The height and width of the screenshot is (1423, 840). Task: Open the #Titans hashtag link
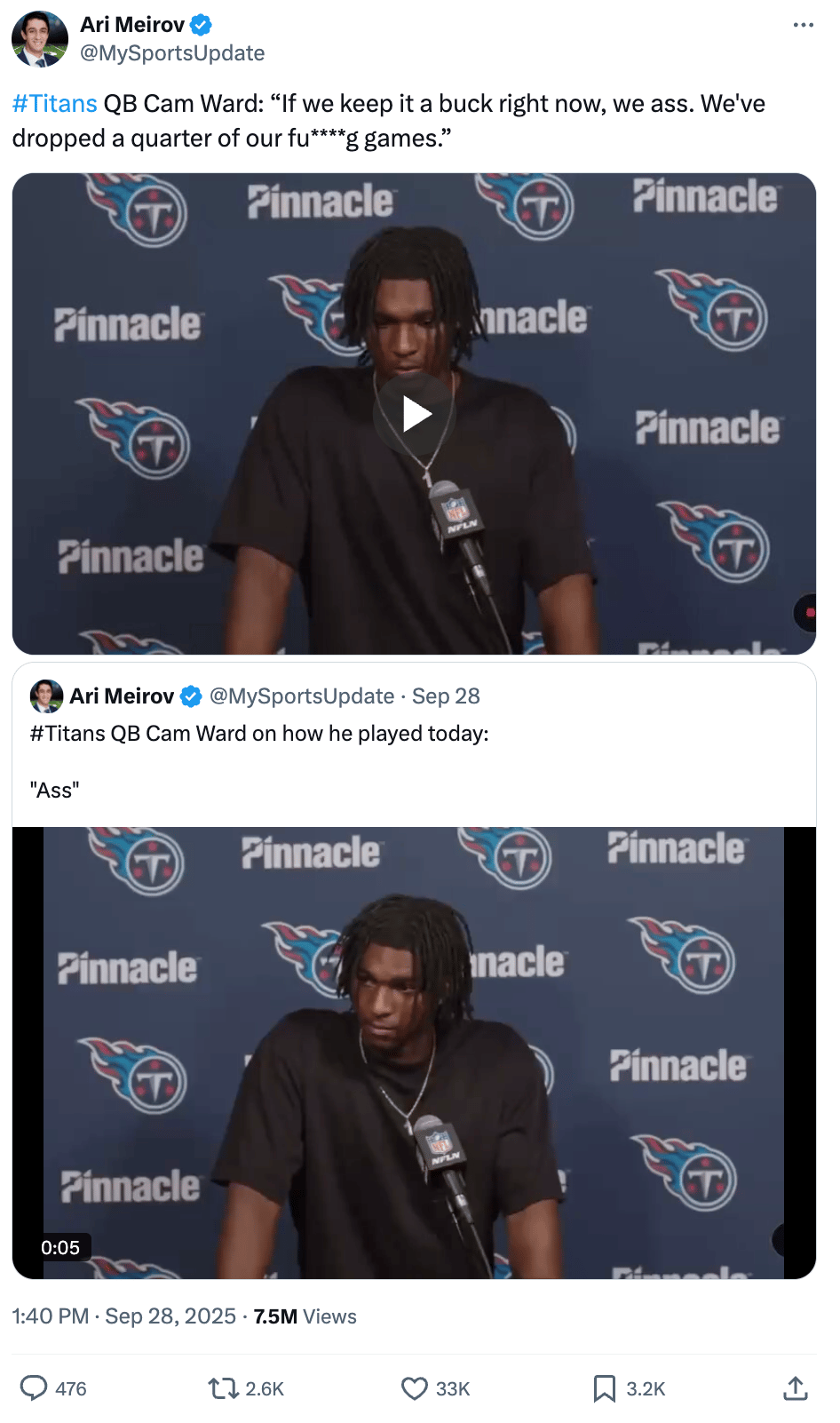pyautogui.click(x=55, y=104)
